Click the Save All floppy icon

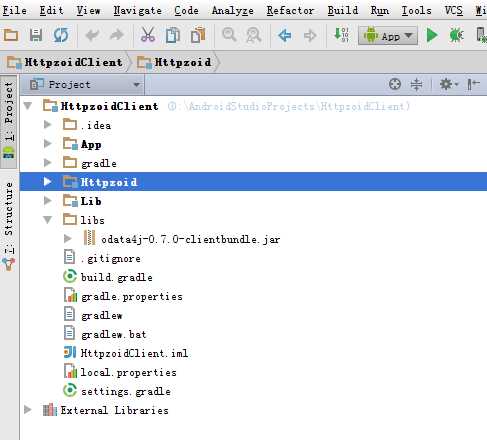tap(36, 35)
